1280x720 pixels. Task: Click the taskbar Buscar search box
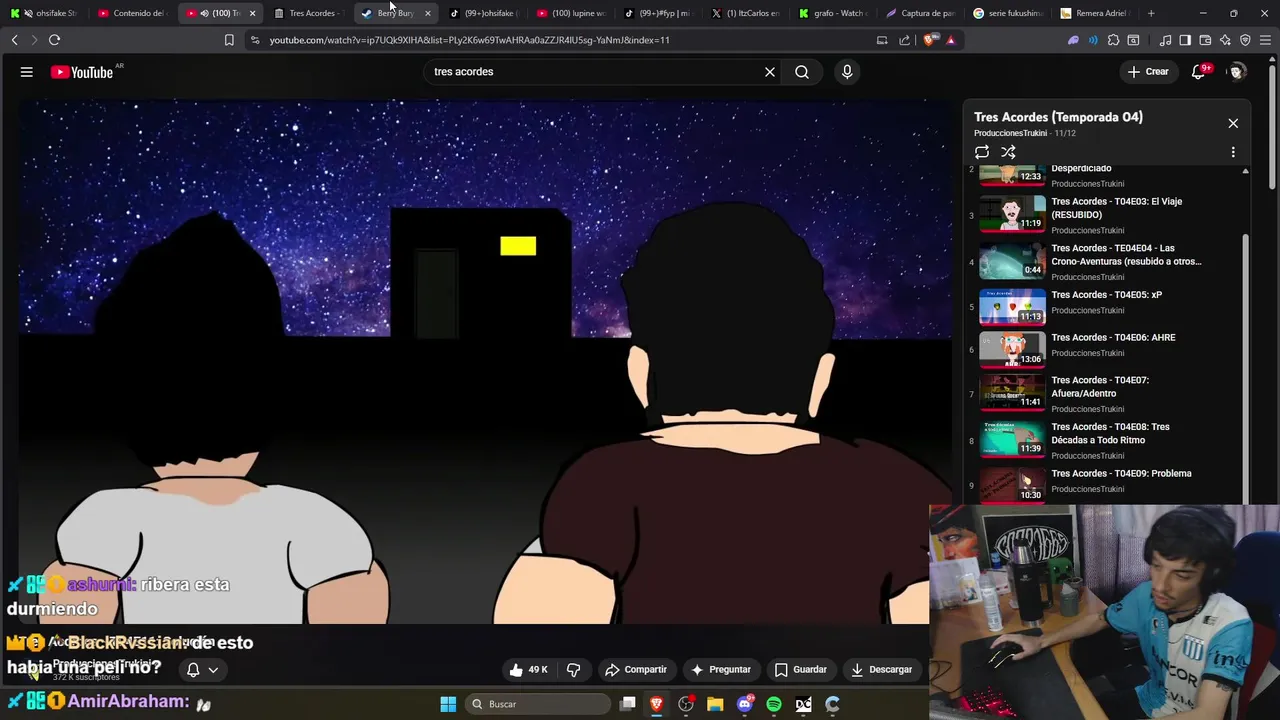[539, 704]
